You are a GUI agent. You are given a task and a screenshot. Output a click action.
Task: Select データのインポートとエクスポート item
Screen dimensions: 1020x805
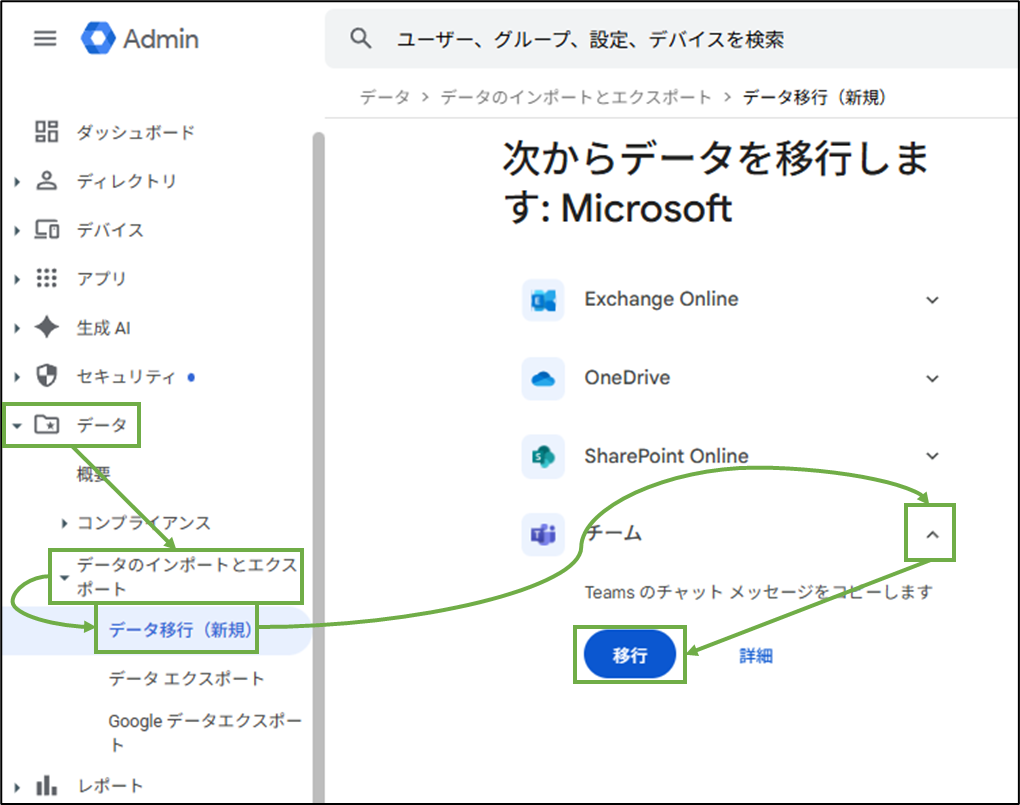(187, 577)
